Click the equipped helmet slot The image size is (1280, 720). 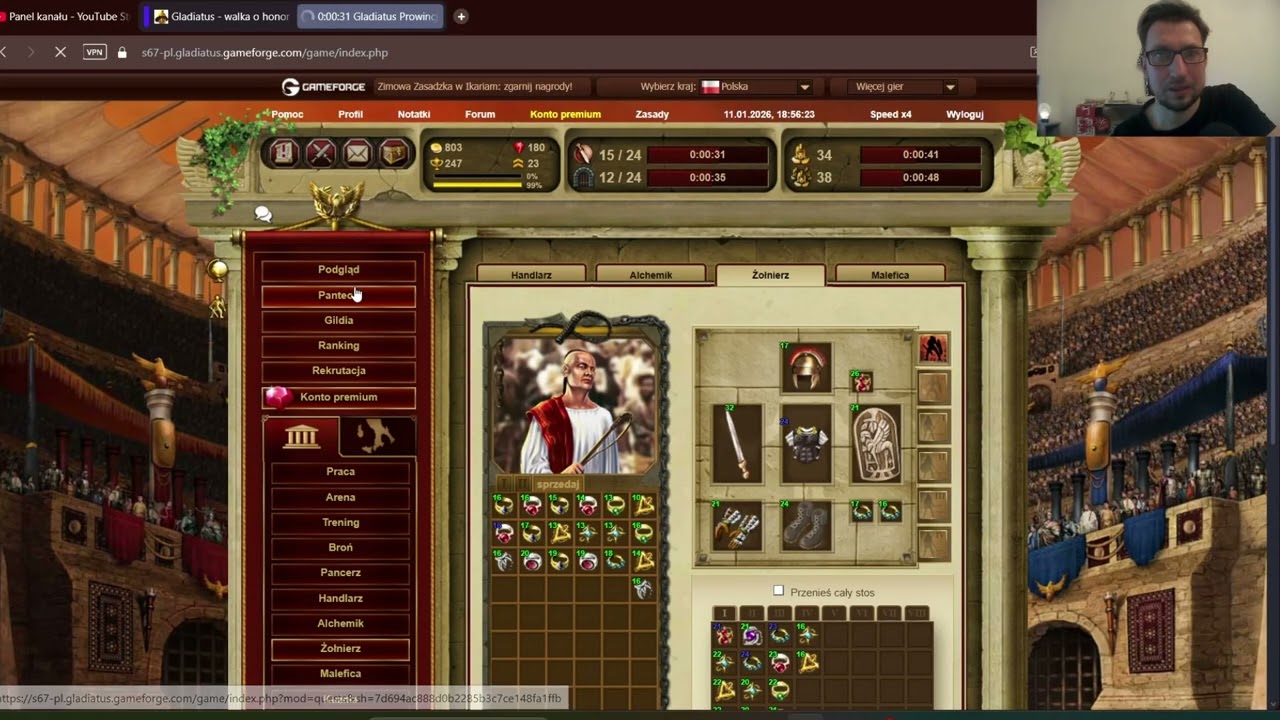point(807,368)
